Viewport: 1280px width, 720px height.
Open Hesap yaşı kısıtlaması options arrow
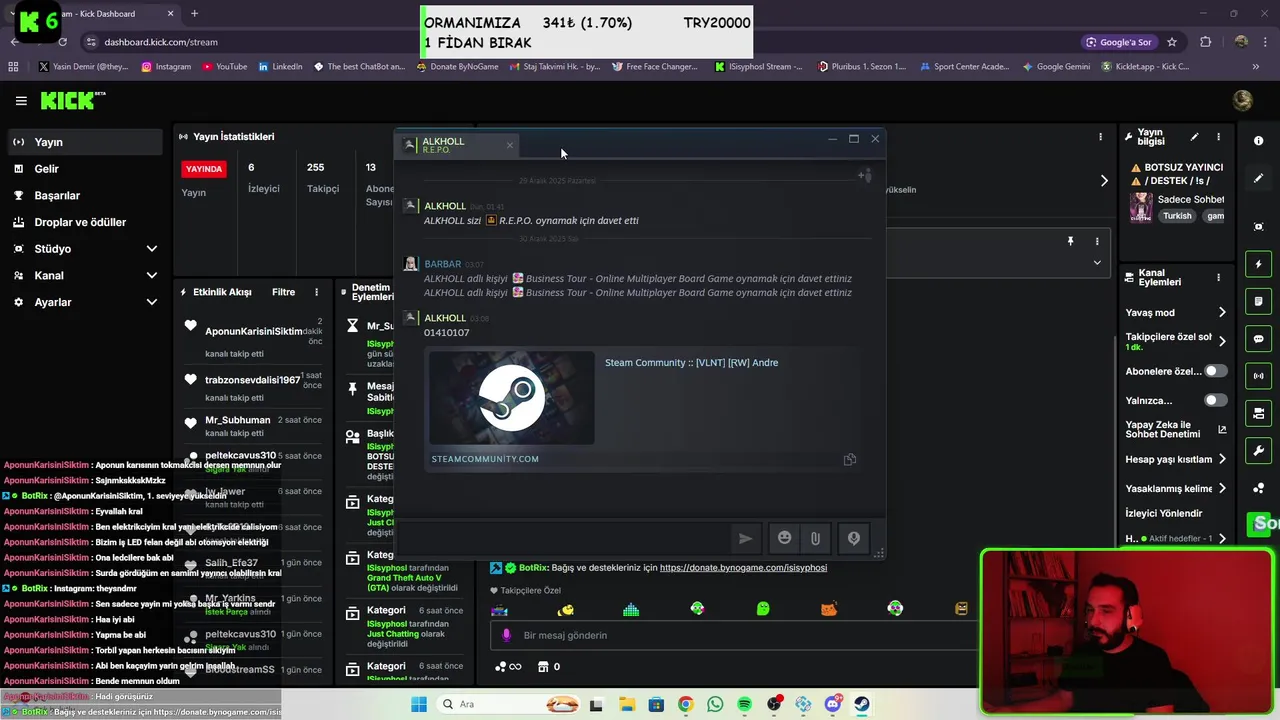point(1222,459)
